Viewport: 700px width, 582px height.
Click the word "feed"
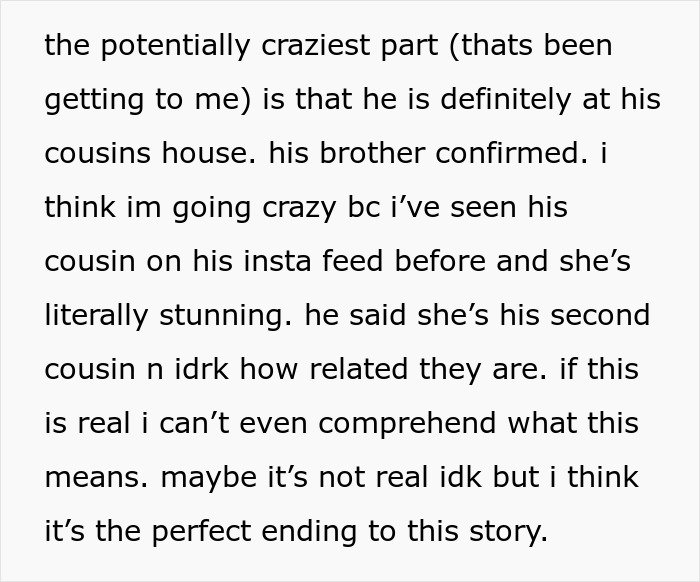(x=368, y=261)
